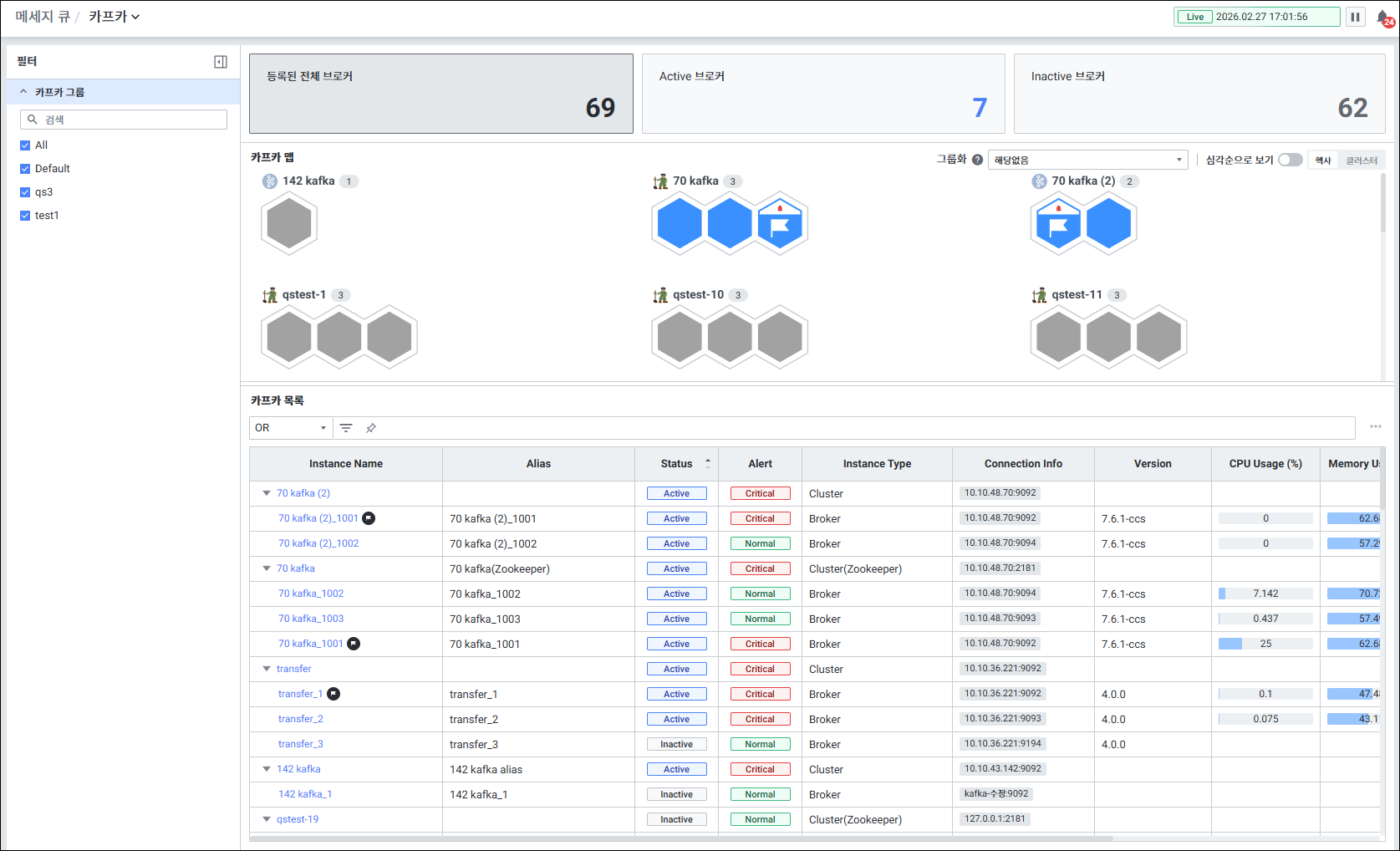Image resolution: width=1400 pixels, height=851 pixels.
Task: Click the Kafka group search field
Action: (124, 120)
